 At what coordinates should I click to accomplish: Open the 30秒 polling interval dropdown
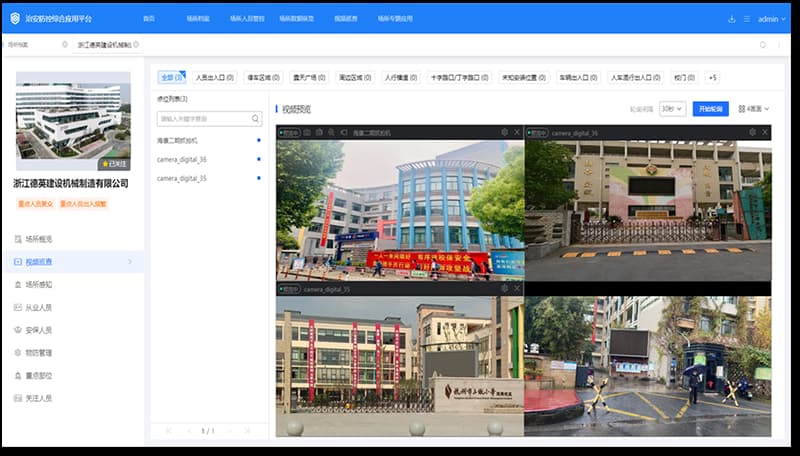click(x=672, y=109)
